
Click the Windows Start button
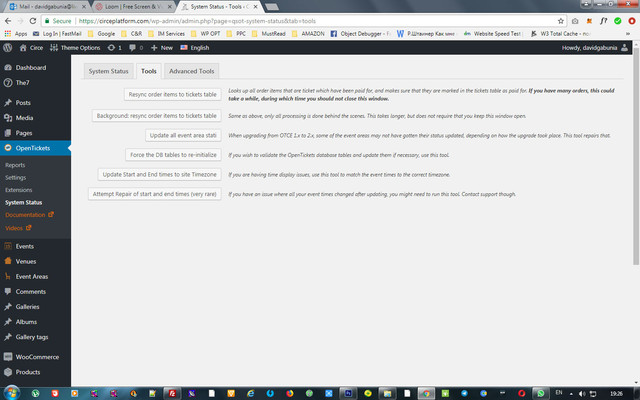click(x=11, y=393)
